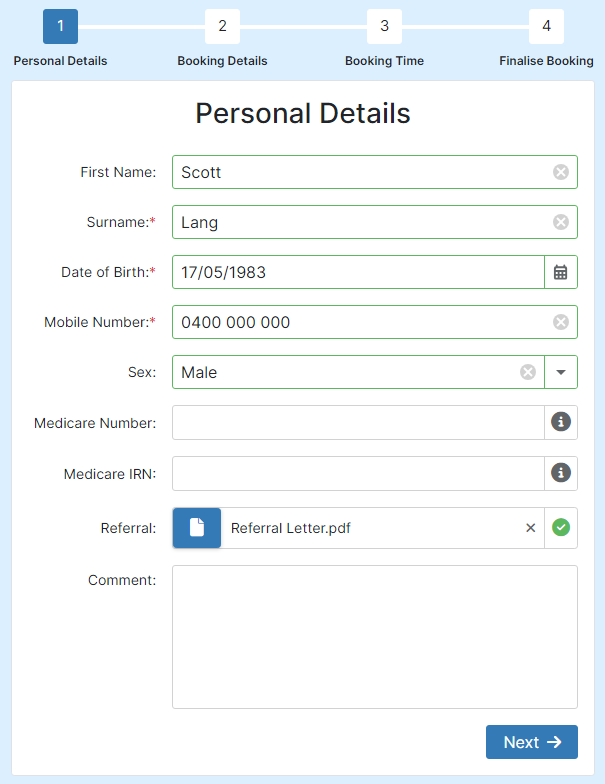Show Medicare IRN info icon

click(560, 472)
